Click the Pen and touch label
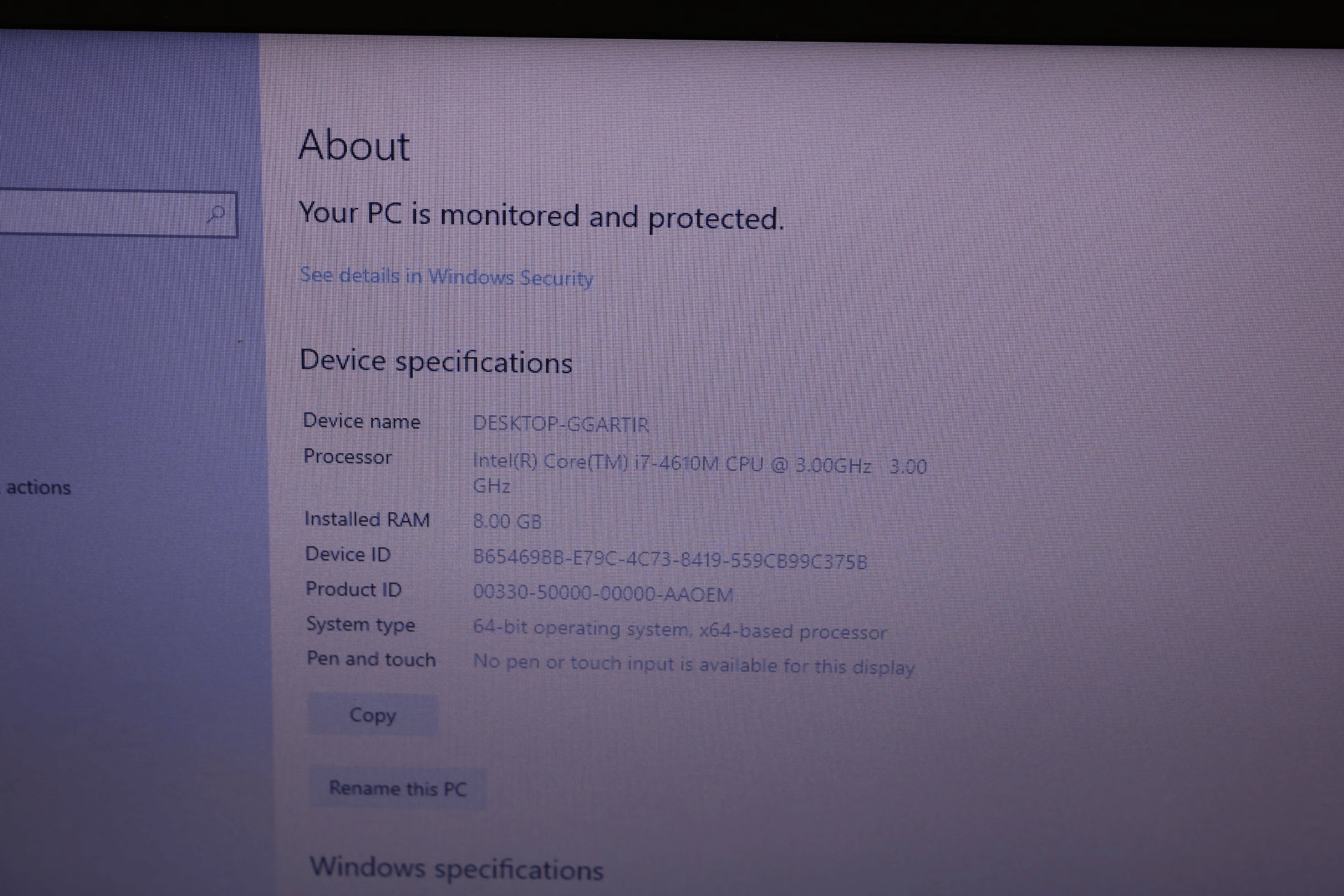The image size is (1344, 896). click(x=370, y=659)
